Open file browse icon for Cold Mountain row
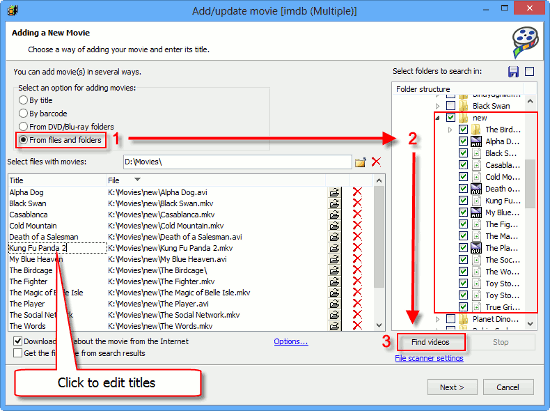 pyautogui.click(x=335, y=226)
